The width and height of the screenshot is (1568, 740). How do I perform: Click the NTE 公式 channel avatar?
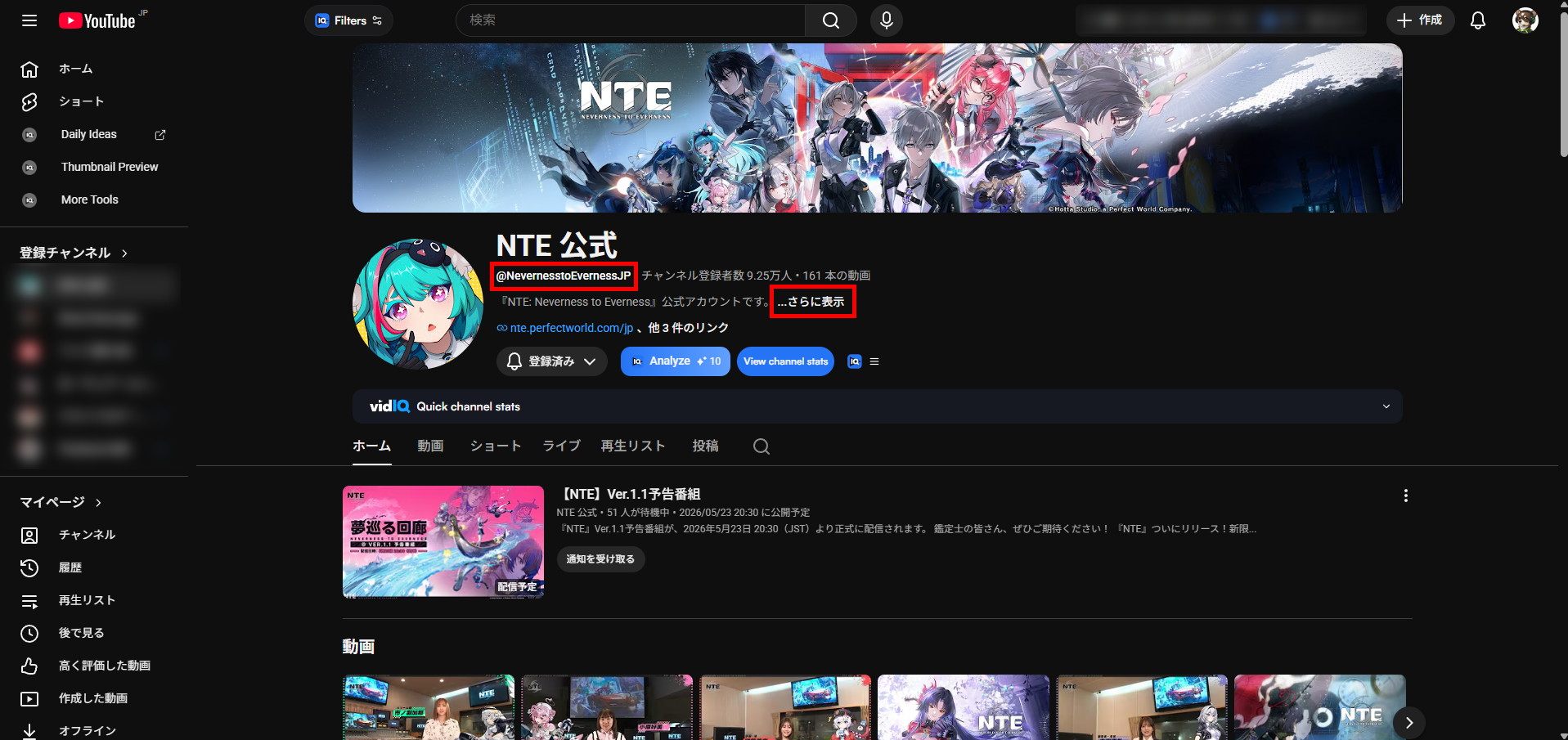click(418, 304)
